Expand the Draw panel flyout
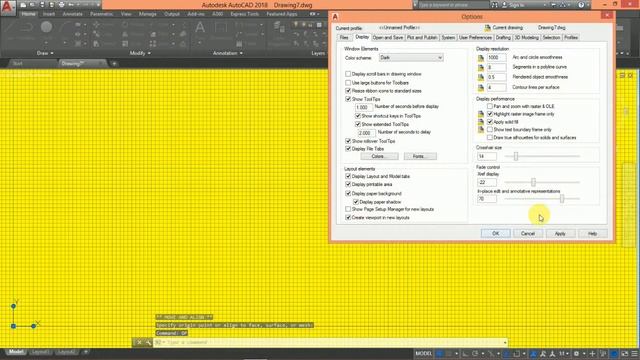The image size is (640, 360). [45, 53]
